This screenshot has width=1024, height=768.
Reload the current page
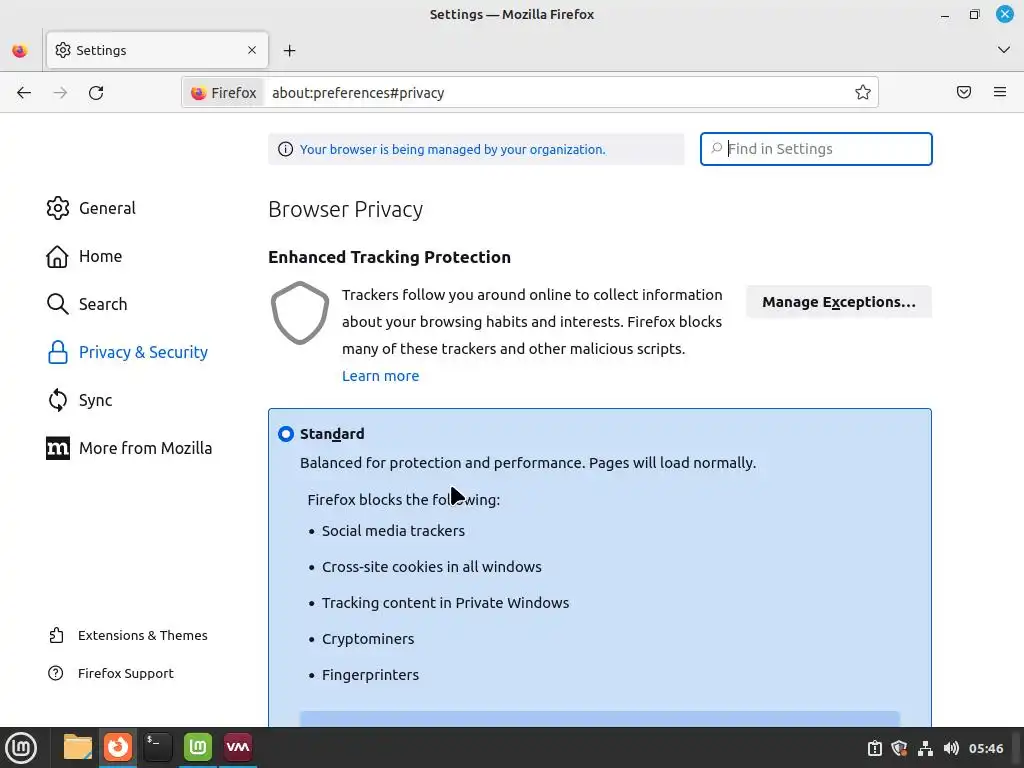pyautogui.click(x=96, y=93)
